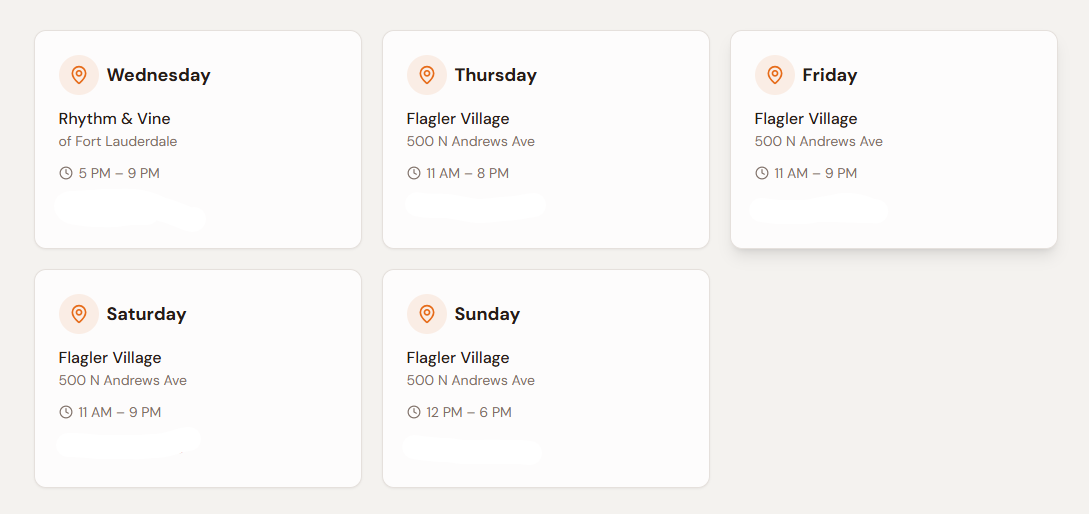Click Sunday's Flagler Village location name
The image size is (1089, 514).
[x=458, y=358]
